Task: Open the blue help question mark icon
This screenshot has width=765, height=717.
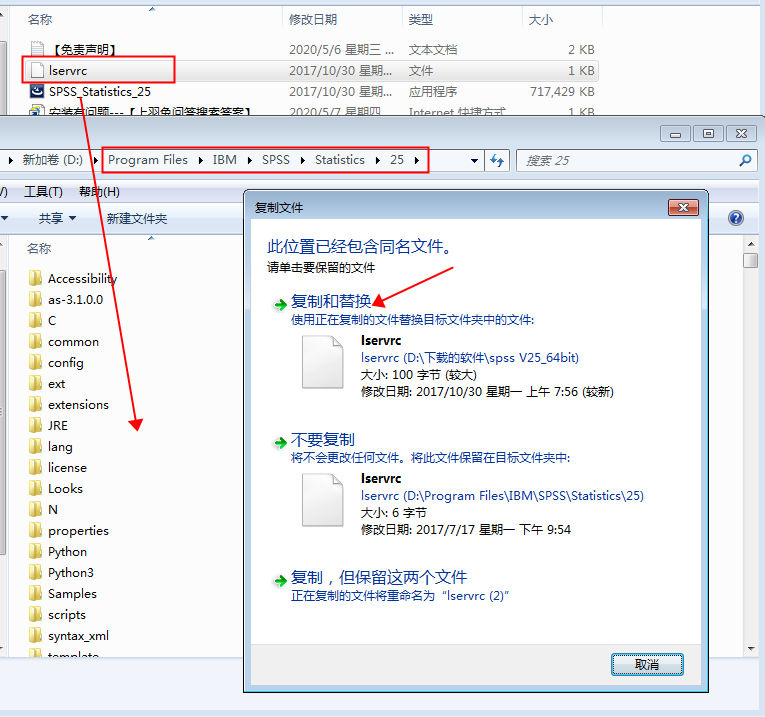Action: (736, 218)
